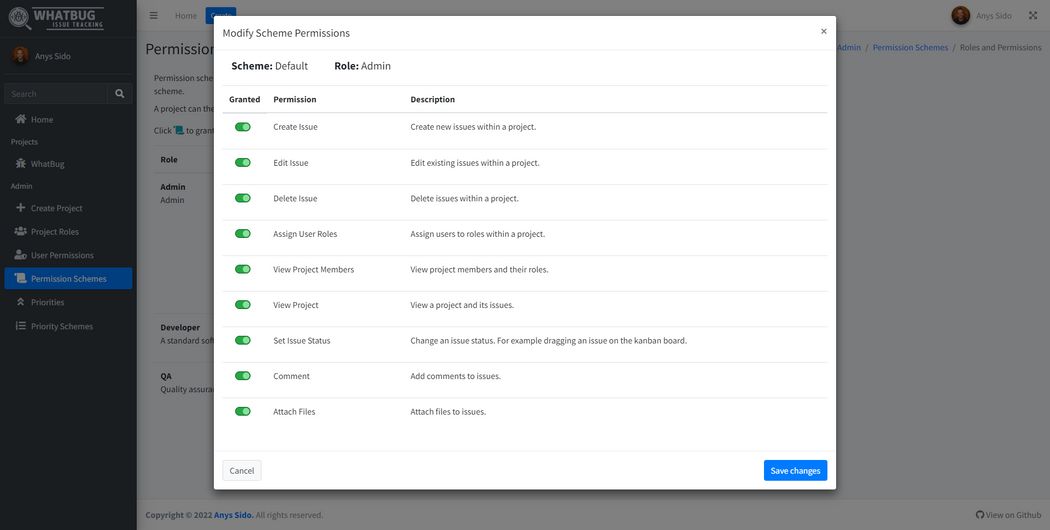1050x530 pixels.
Task: Click Save changes button
Action: pos(795,470)
